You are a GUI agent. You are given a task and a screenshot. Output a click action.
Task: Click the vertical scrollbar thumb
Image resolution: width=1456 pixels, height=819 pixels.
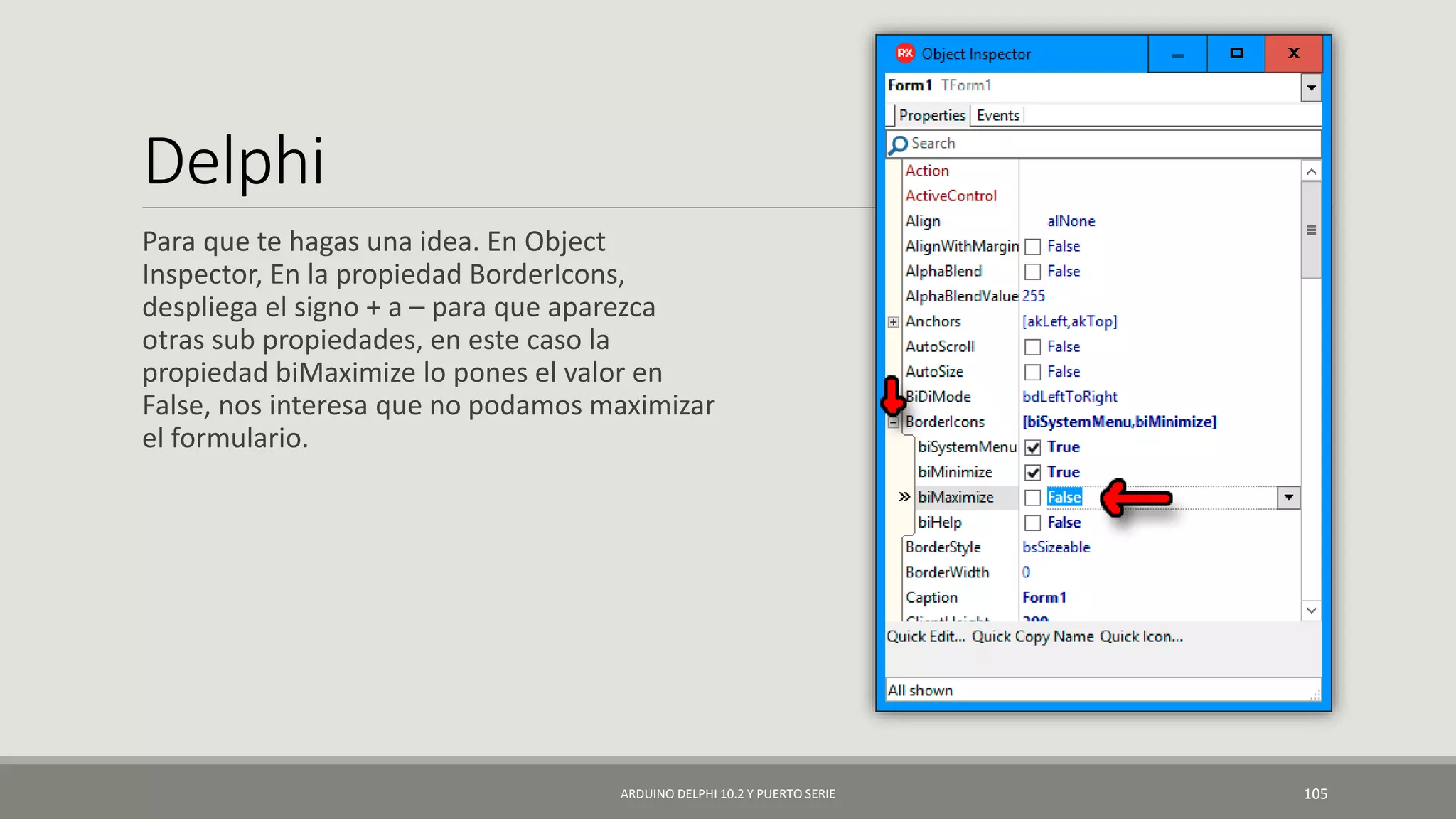coord(1311,230)
